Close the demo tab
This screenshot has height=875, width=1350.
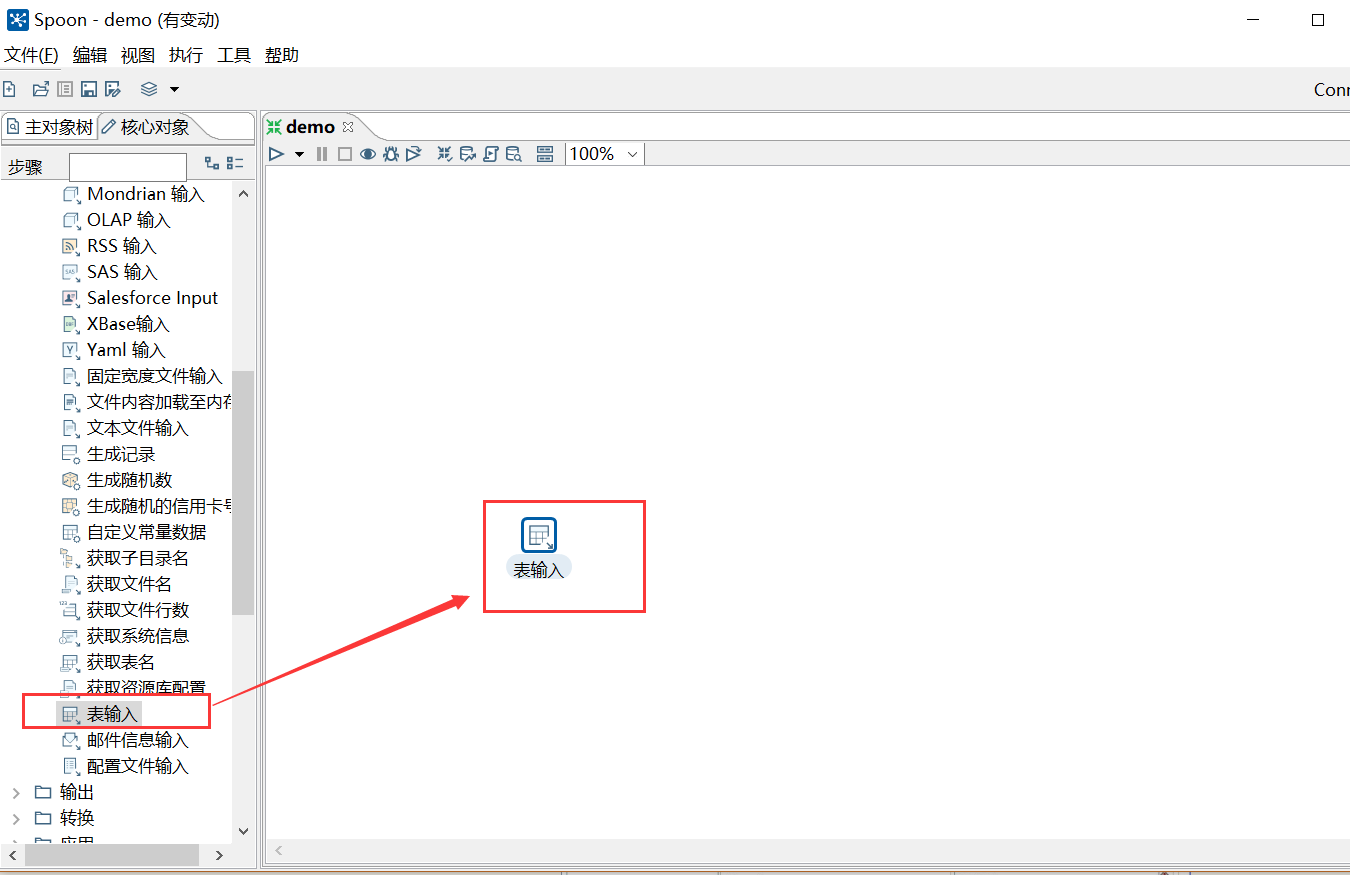[348, 127]
